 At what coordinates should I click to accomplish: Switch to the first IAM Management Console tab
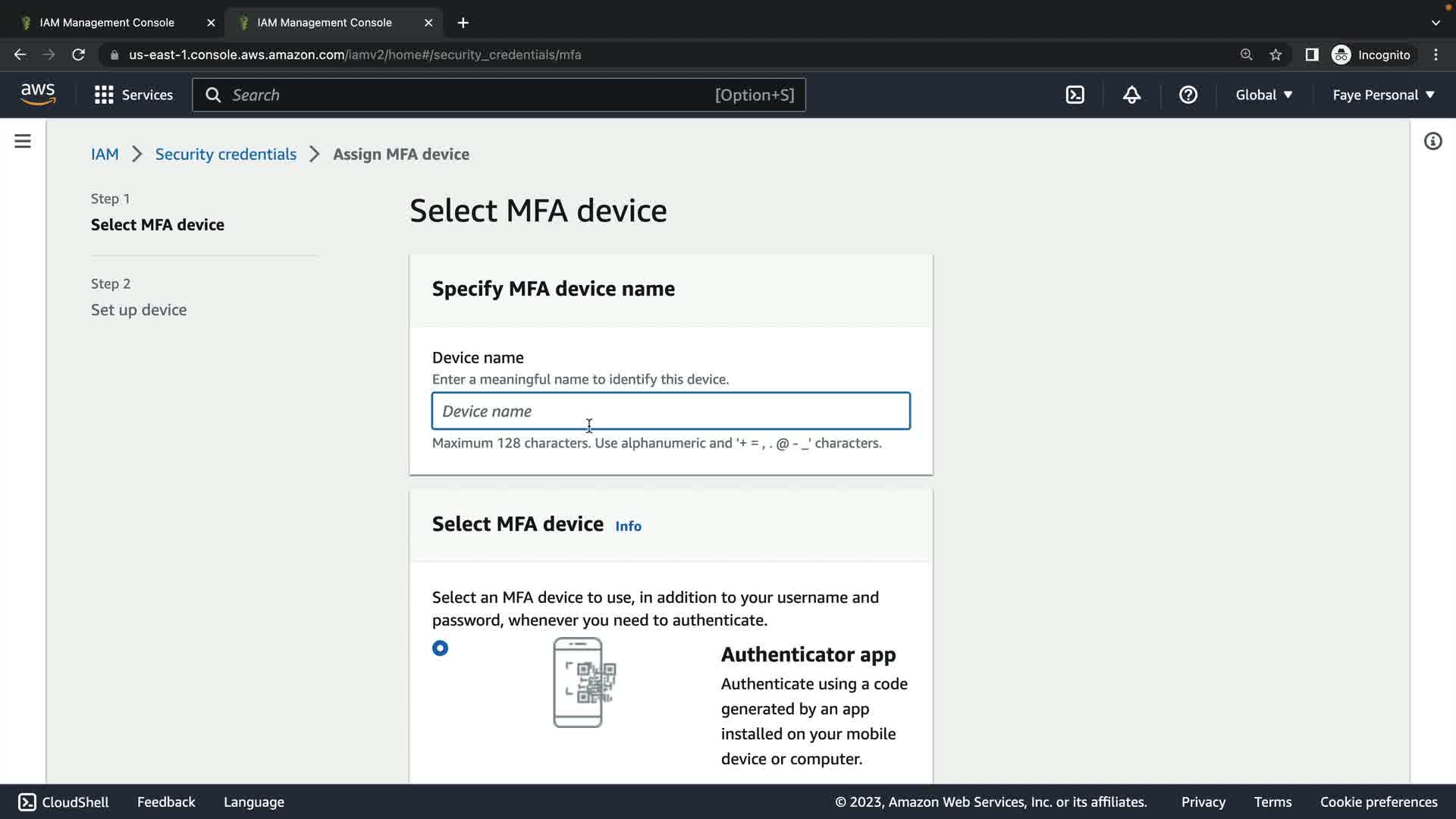tap(107, 23)
